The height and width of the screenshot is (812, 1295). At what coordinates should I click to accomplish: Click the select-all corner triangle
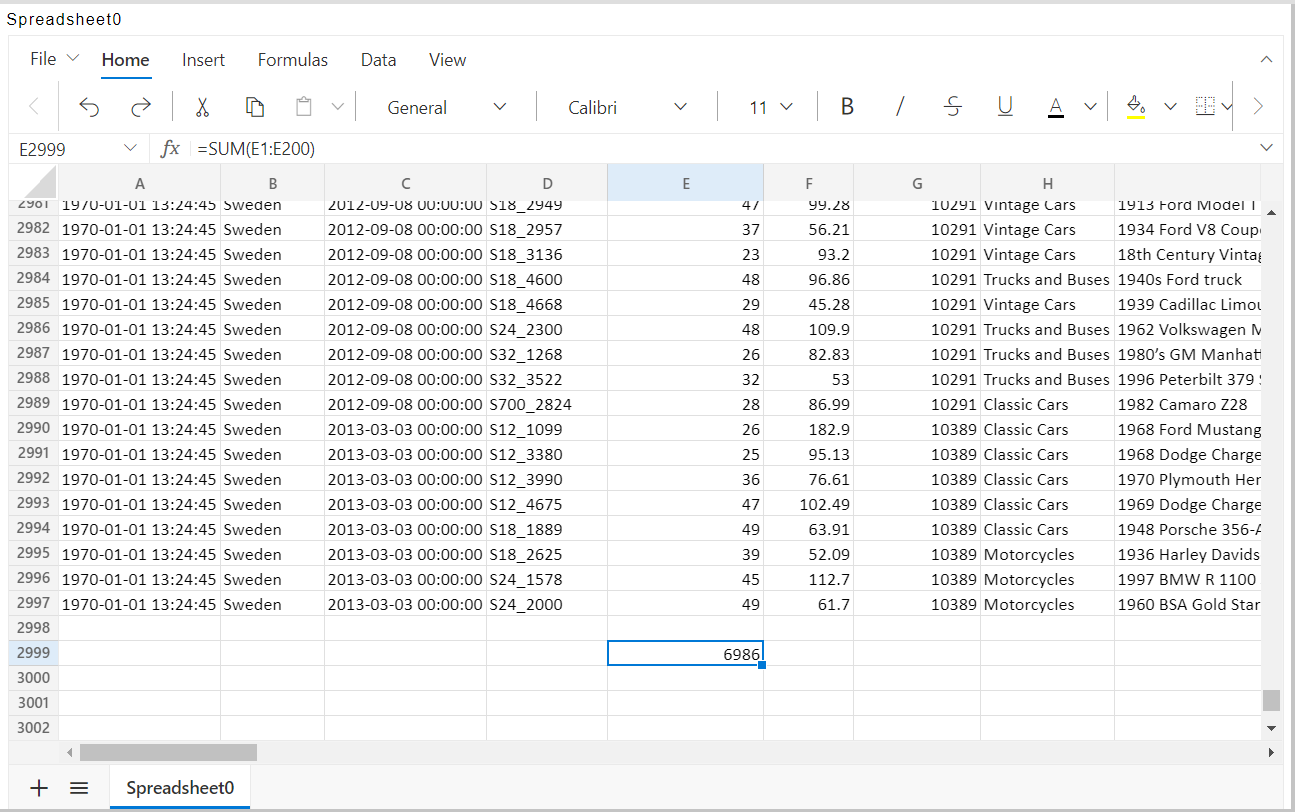tap(34, 183)
